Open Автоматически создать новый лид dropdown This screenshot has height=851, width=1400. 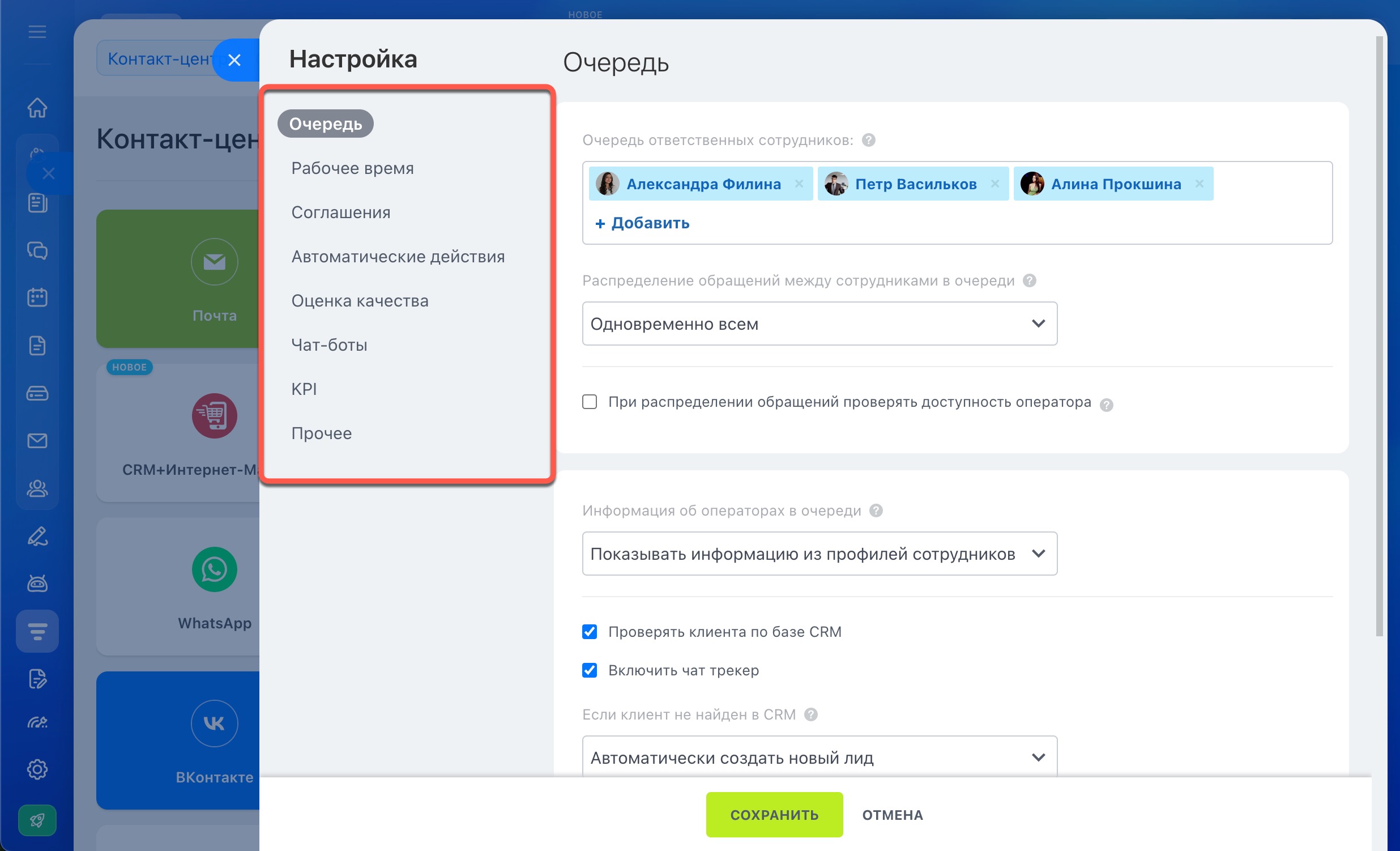click(x=819, y=757)
